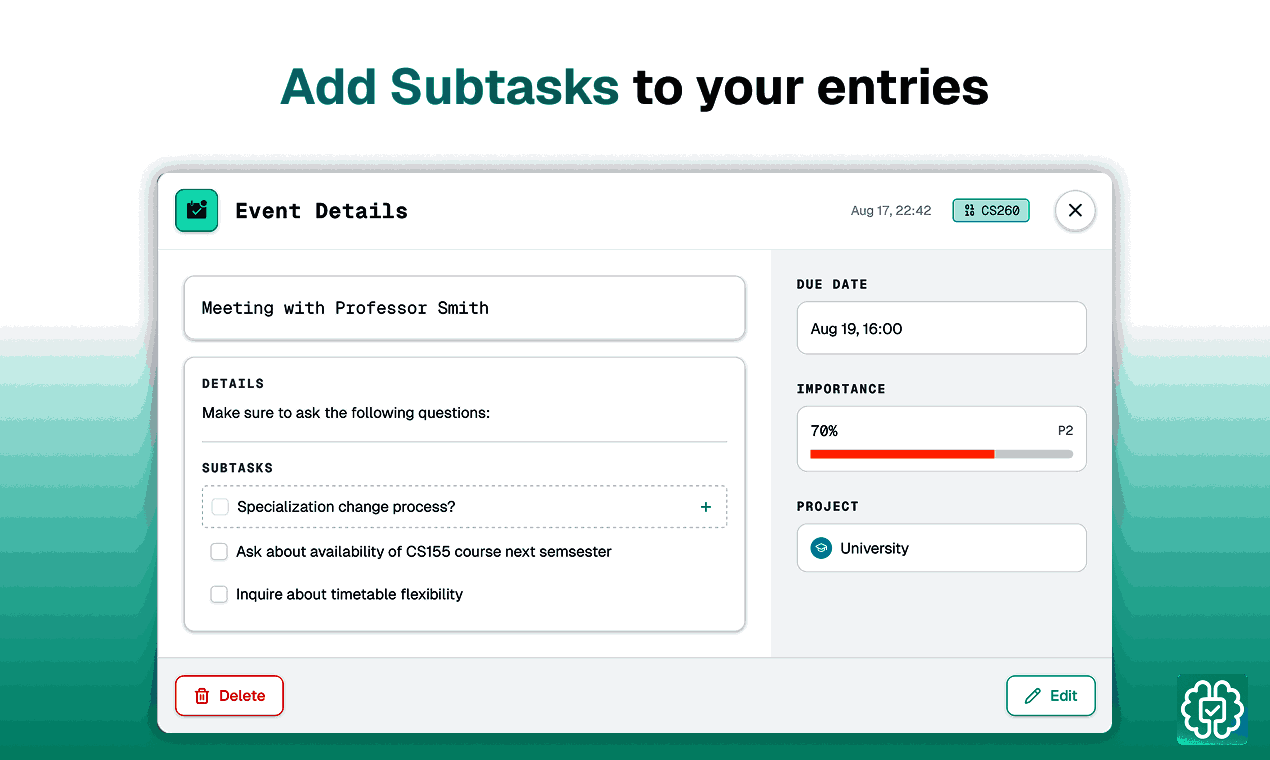The height and width of the screenshot is (760, 1270).
Task: Close the Event Details dialog
Action: (x=1075, y=211)
